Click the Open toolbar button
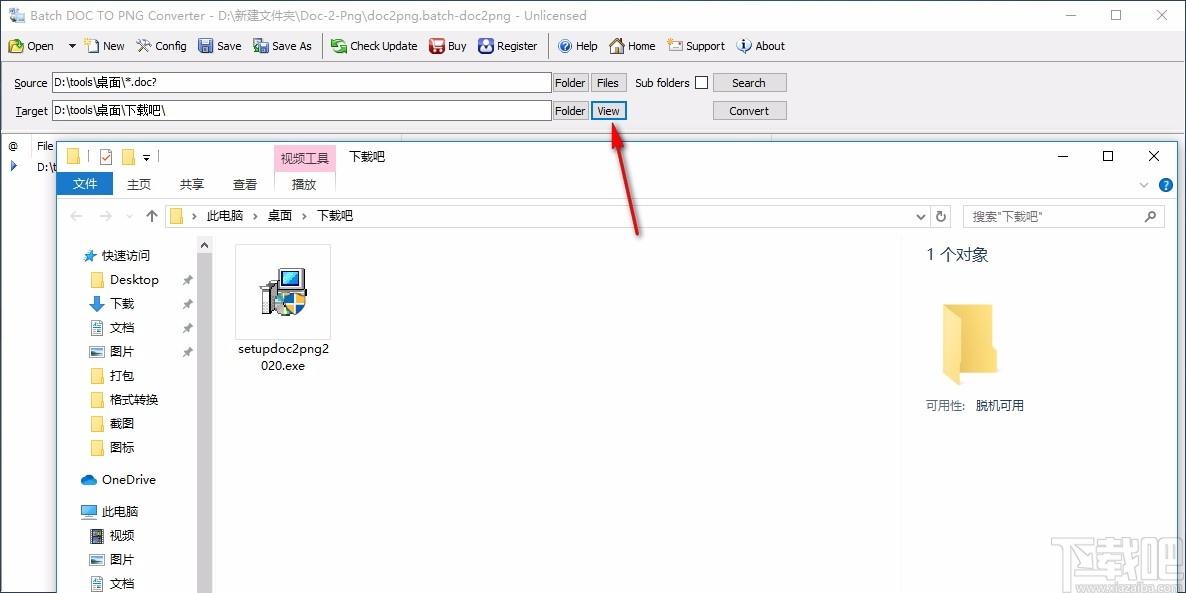This screenshot has height=593, width=1186. (31, 46)
